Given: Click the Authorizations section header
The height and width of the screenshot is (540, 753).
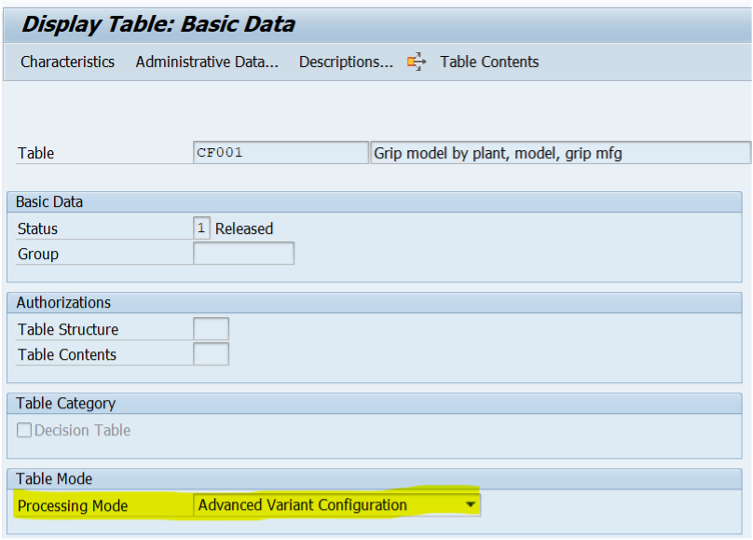Looking at the screenshot, I should coord(63,302).
